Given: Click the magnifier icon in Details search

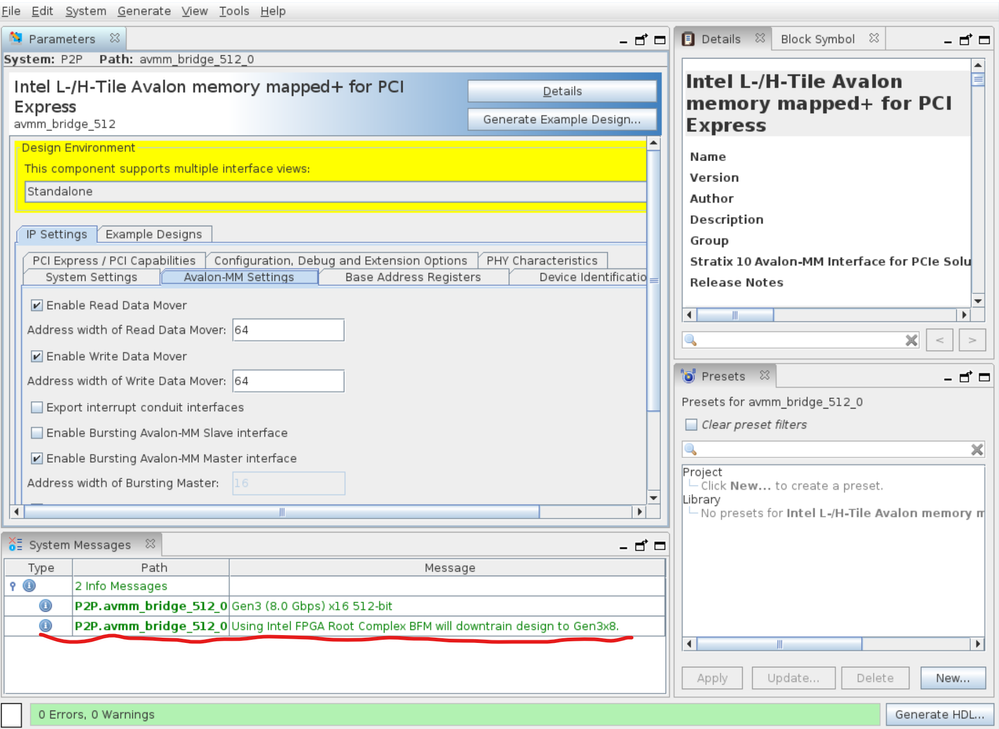Looking at the screenshot, I should click(691, 340).
